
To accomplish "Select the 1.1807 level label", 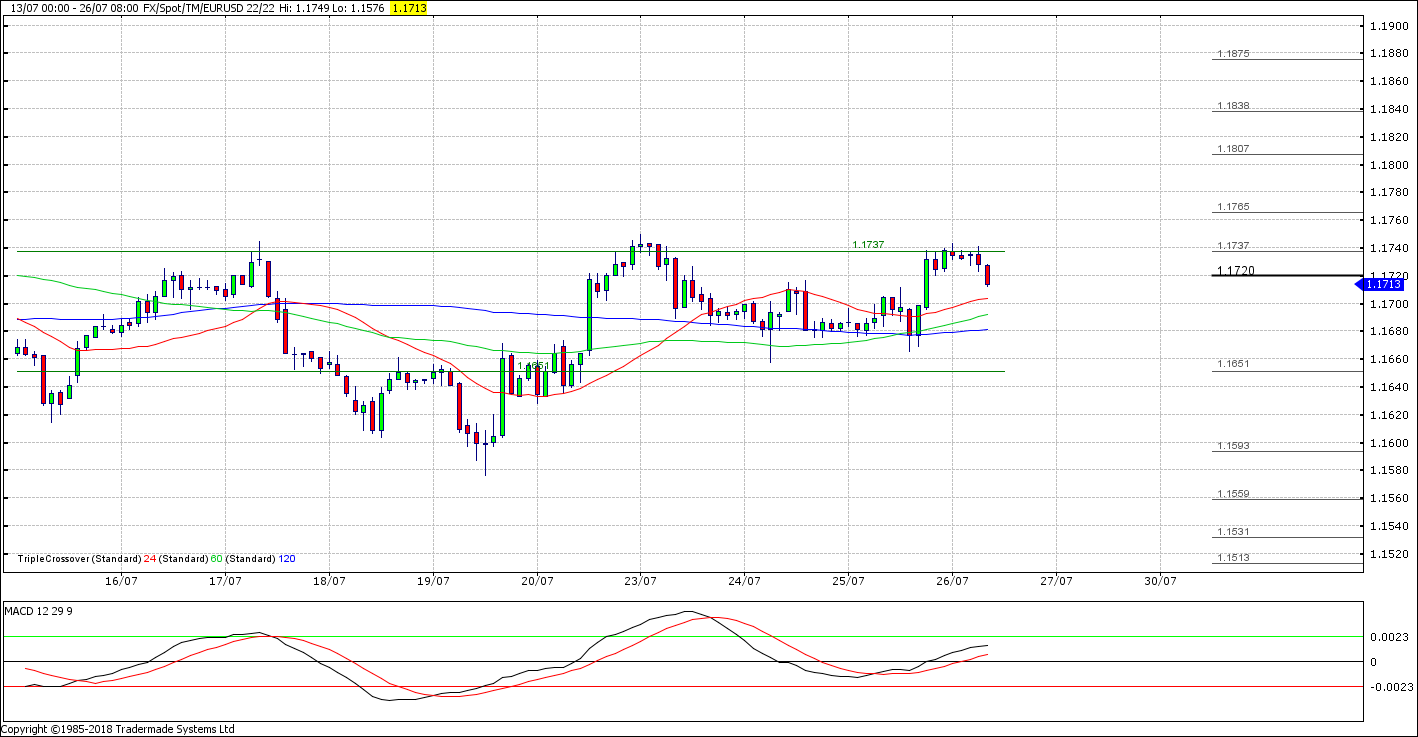I will (1233, 149).
